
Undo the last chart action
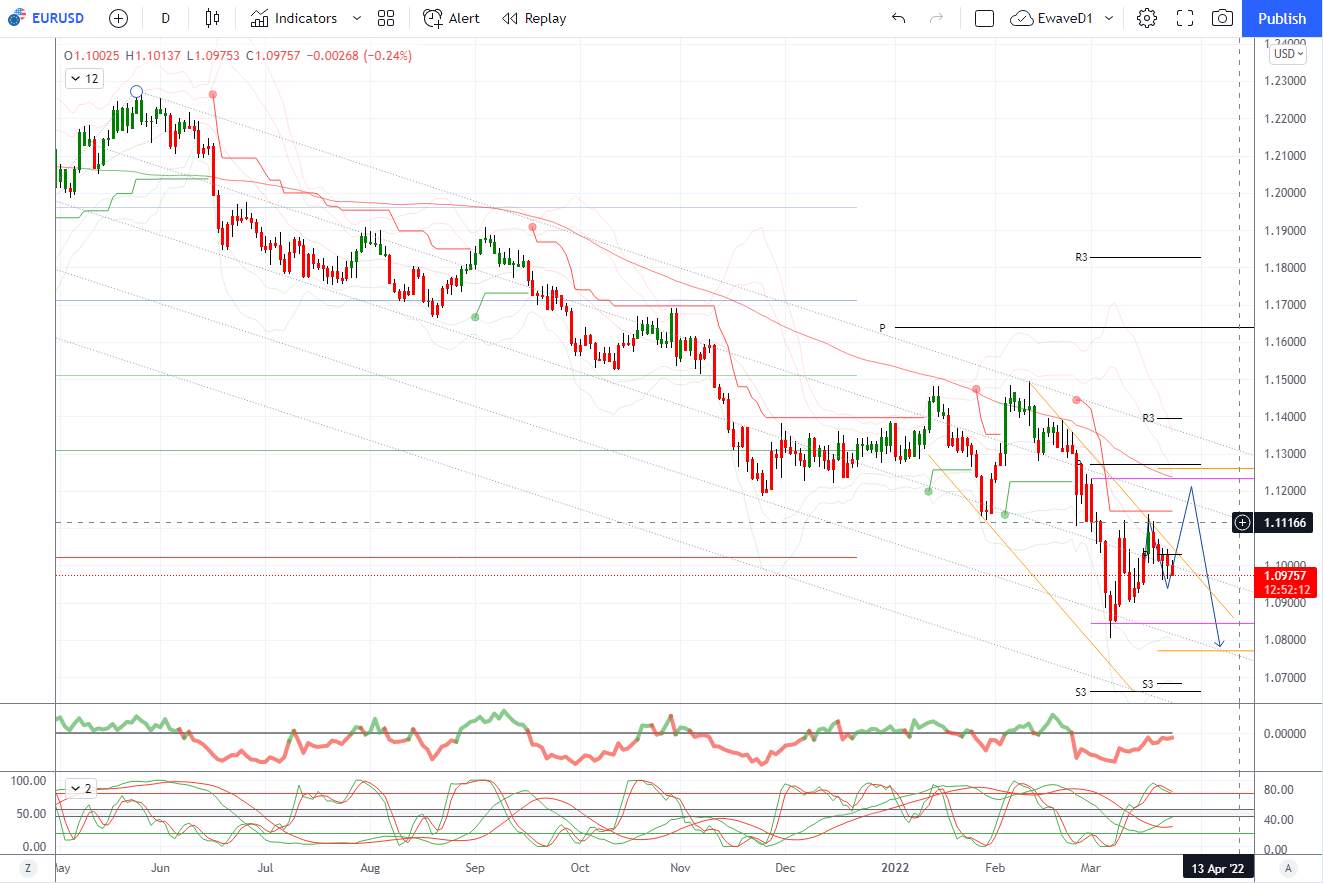pyautogui.click(x=898, y=18)
